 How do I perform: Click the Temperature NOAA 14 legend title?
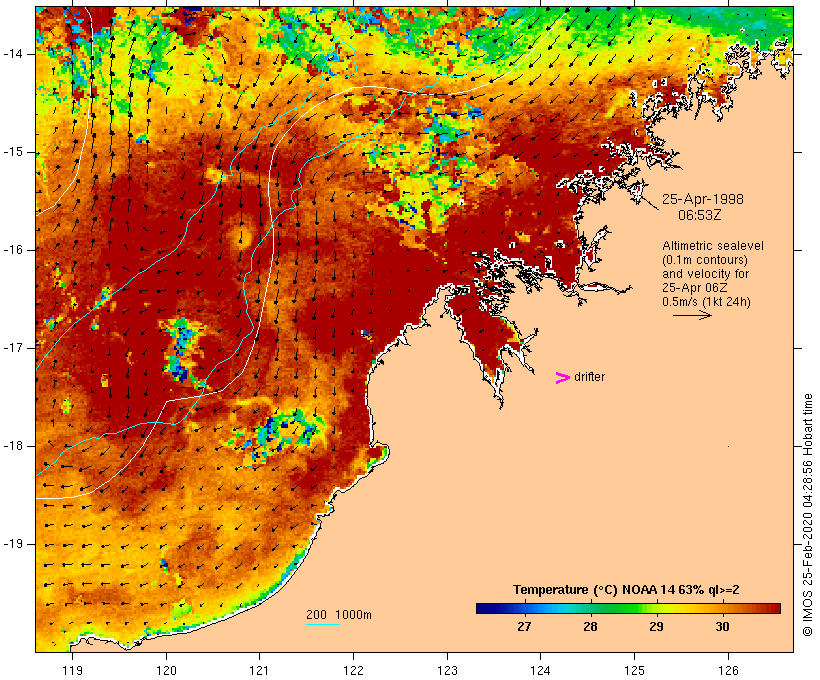click(626, 590)
